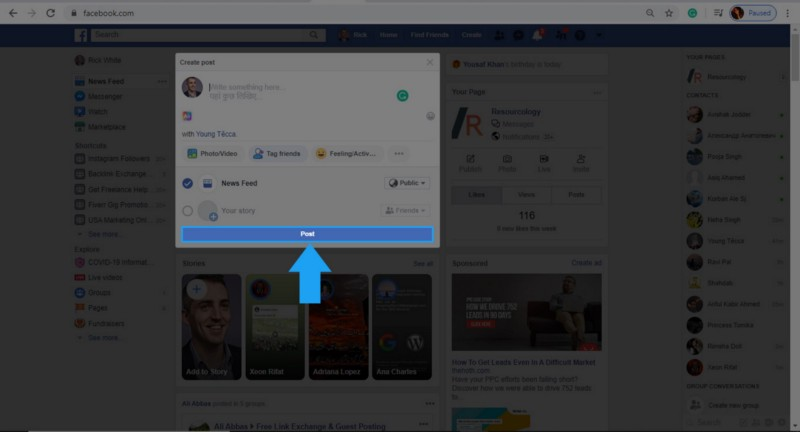Open COVID-19 Information in Explore
This screenshot has width=800, height=432.
coord(112,262)
